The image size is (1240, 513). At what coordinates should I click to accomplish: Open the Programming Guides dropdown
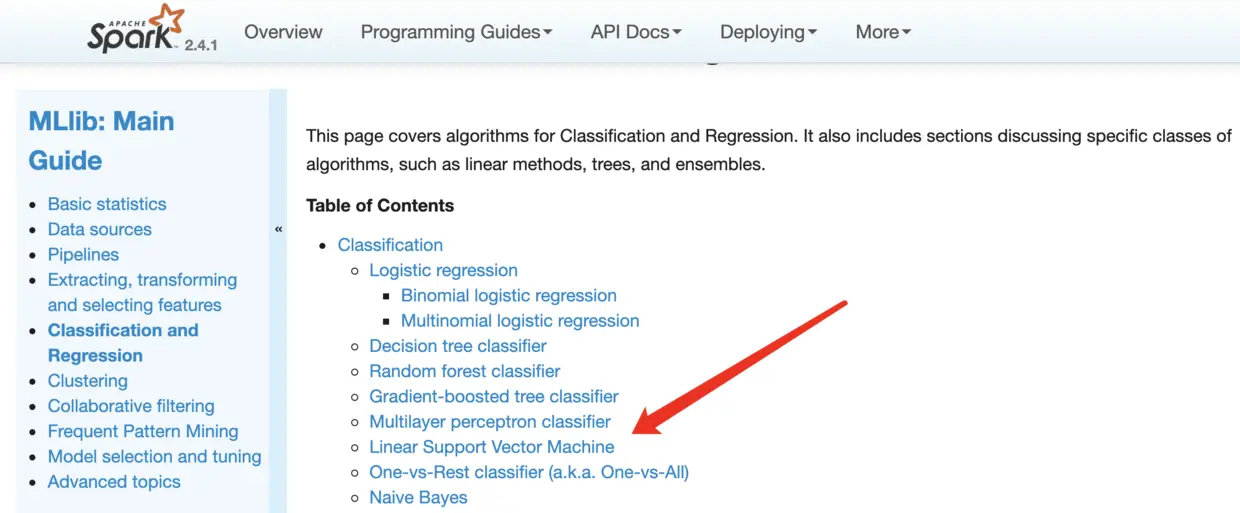pyautogui.click(x=456, y=32)
